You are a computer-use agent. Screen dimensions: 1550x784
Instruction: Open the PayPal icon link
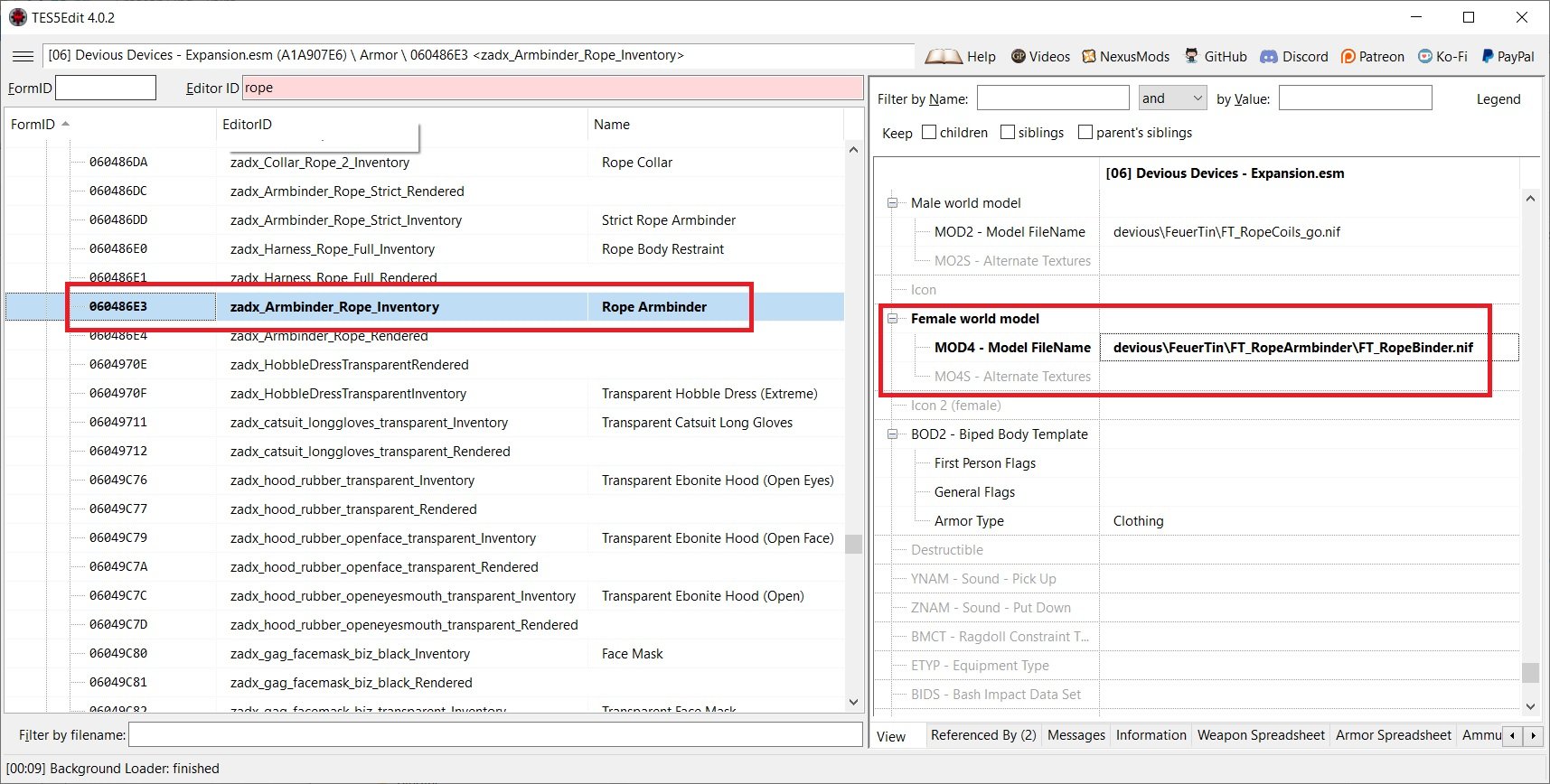pos(1488,56)
